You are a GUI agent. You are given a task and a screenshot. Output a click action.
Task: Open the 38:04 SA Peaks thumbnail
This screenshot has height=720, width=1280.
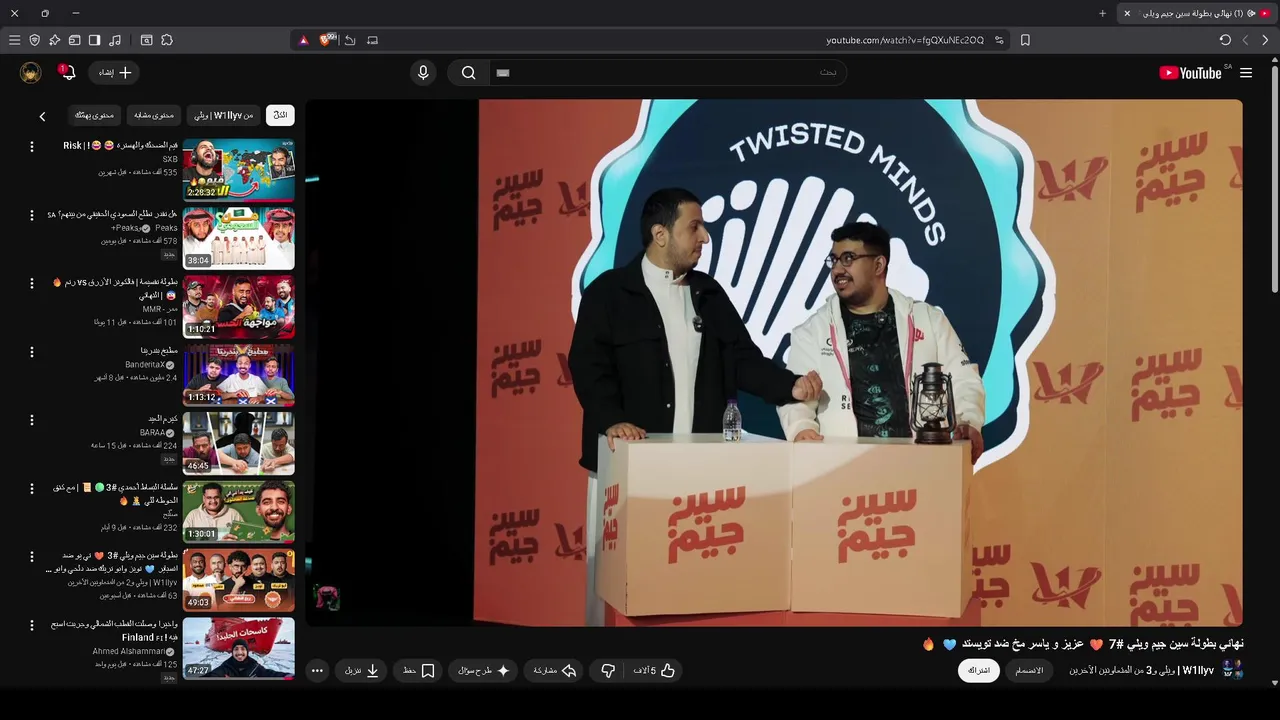[239, 238]
